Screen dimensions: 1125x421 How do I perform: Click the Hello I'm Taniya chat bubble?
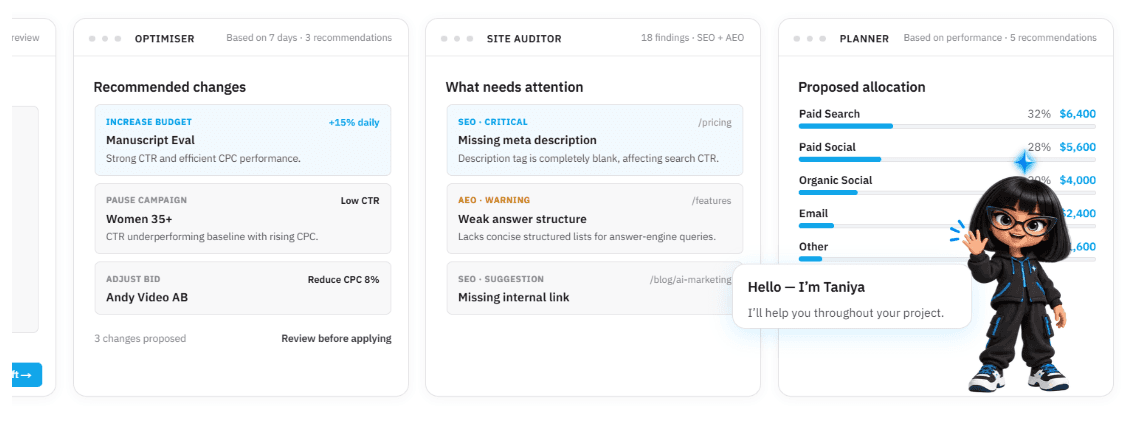tap(852, 296)
